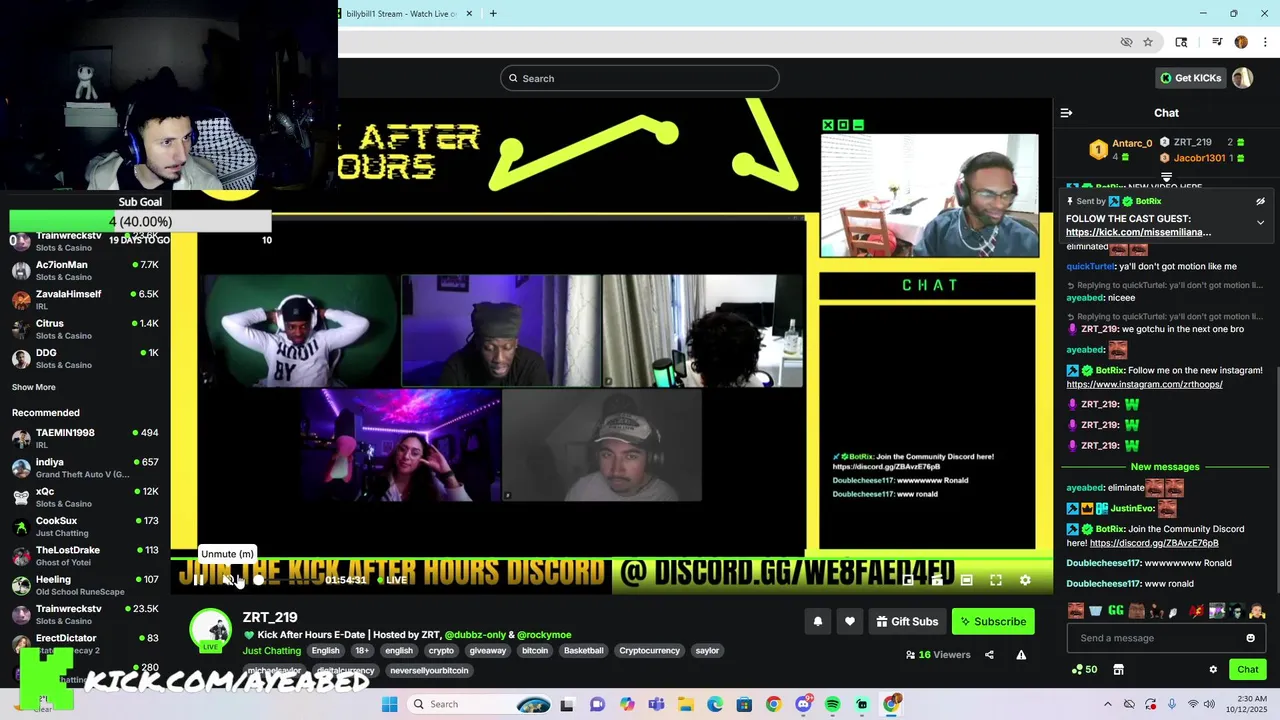Select the giveaway tag

coord(488,651)
